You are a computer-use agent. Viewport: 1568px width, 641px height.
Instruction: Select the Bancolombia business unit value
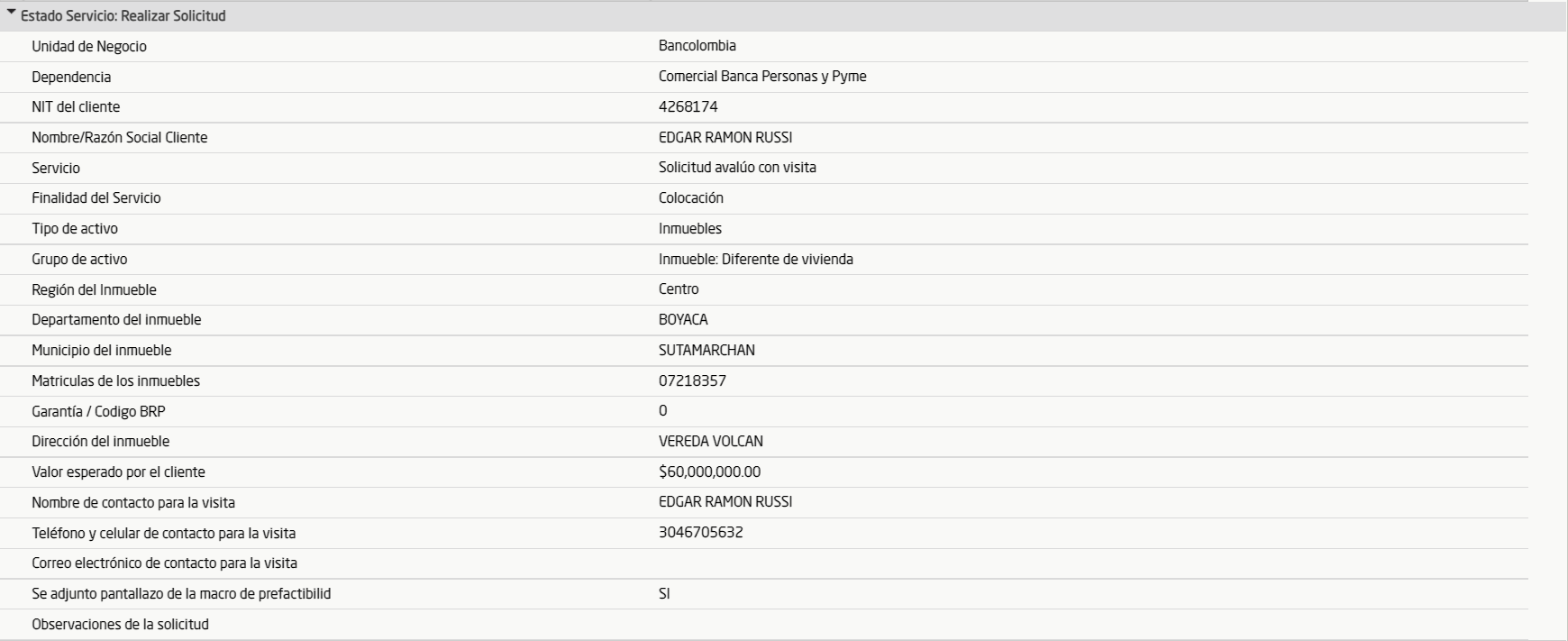(x=697, y=46)
